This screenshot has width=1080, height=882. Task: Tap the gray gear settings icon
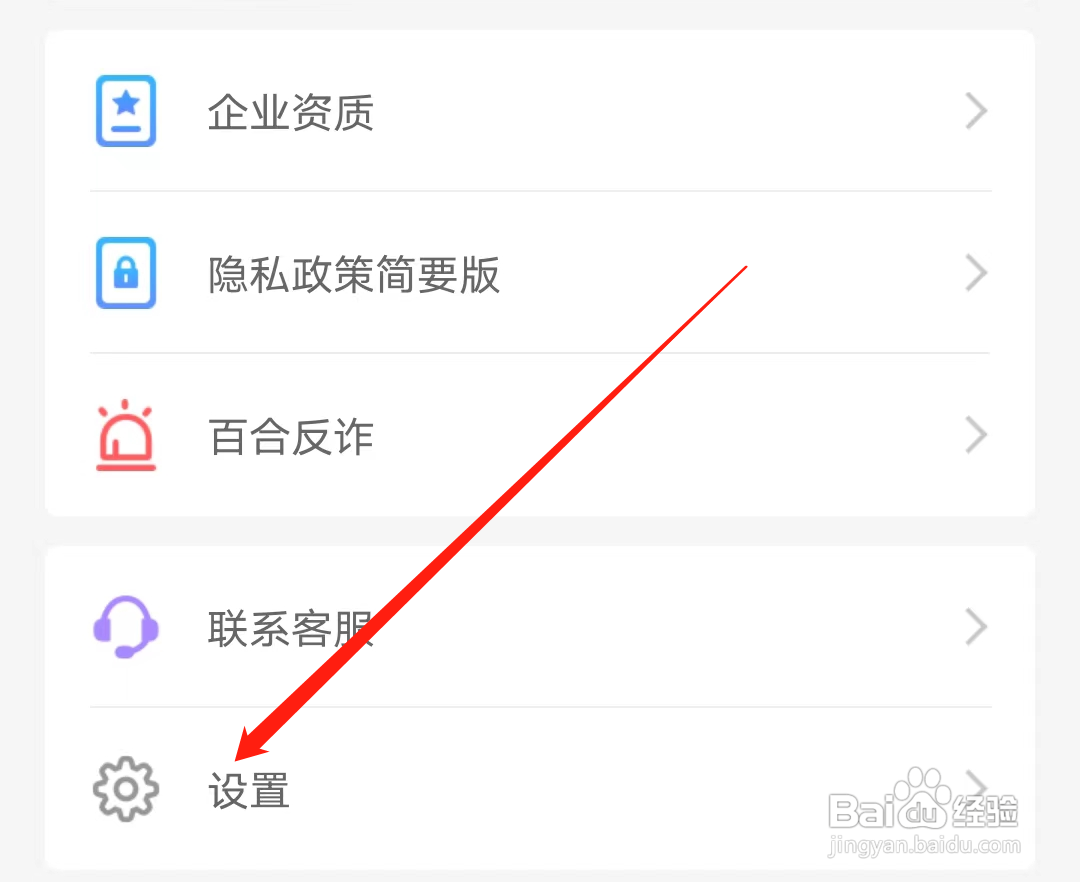click(126, 789)
